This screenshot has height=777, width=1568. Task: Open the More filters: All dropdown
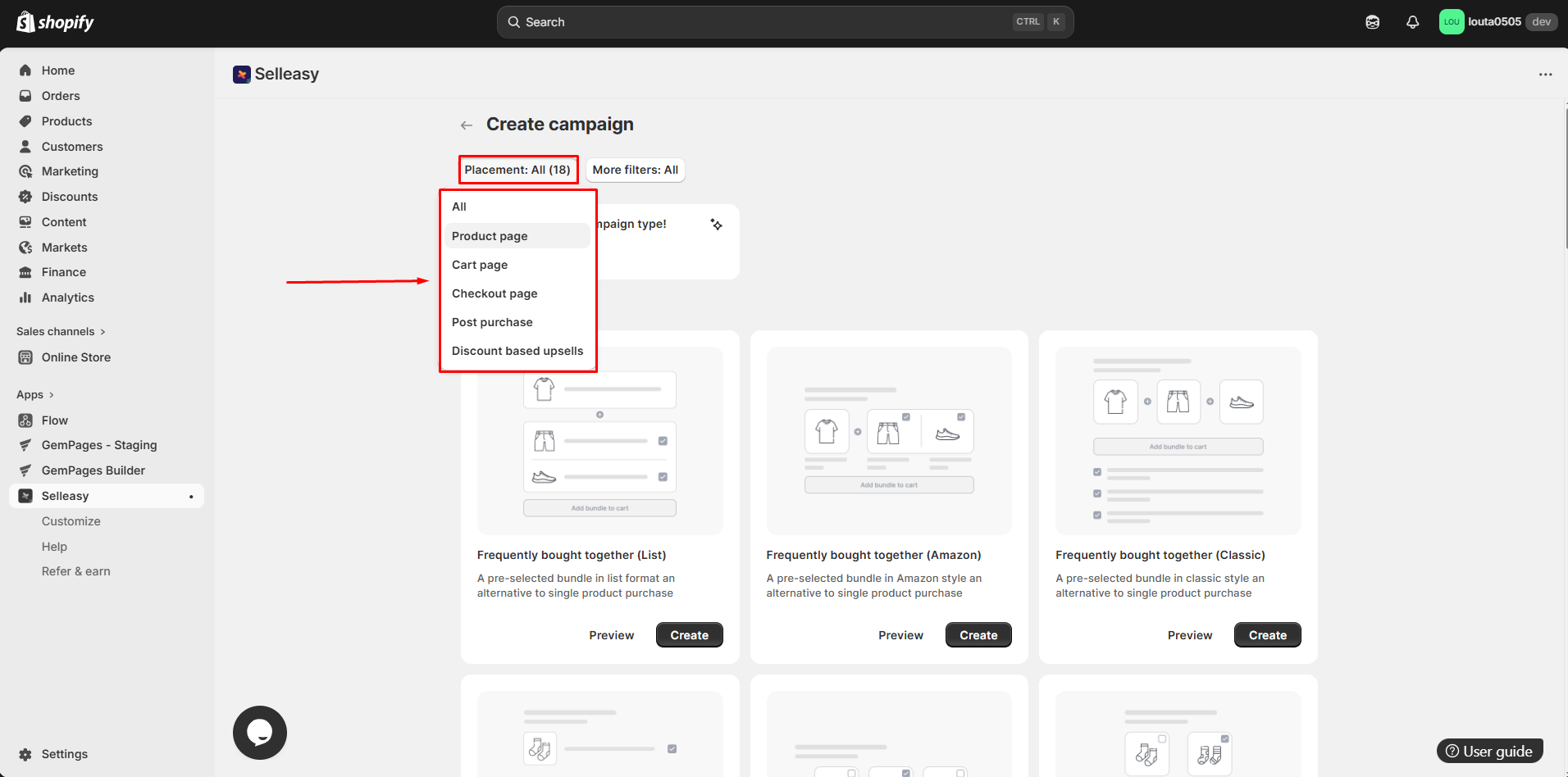(635, 170)
